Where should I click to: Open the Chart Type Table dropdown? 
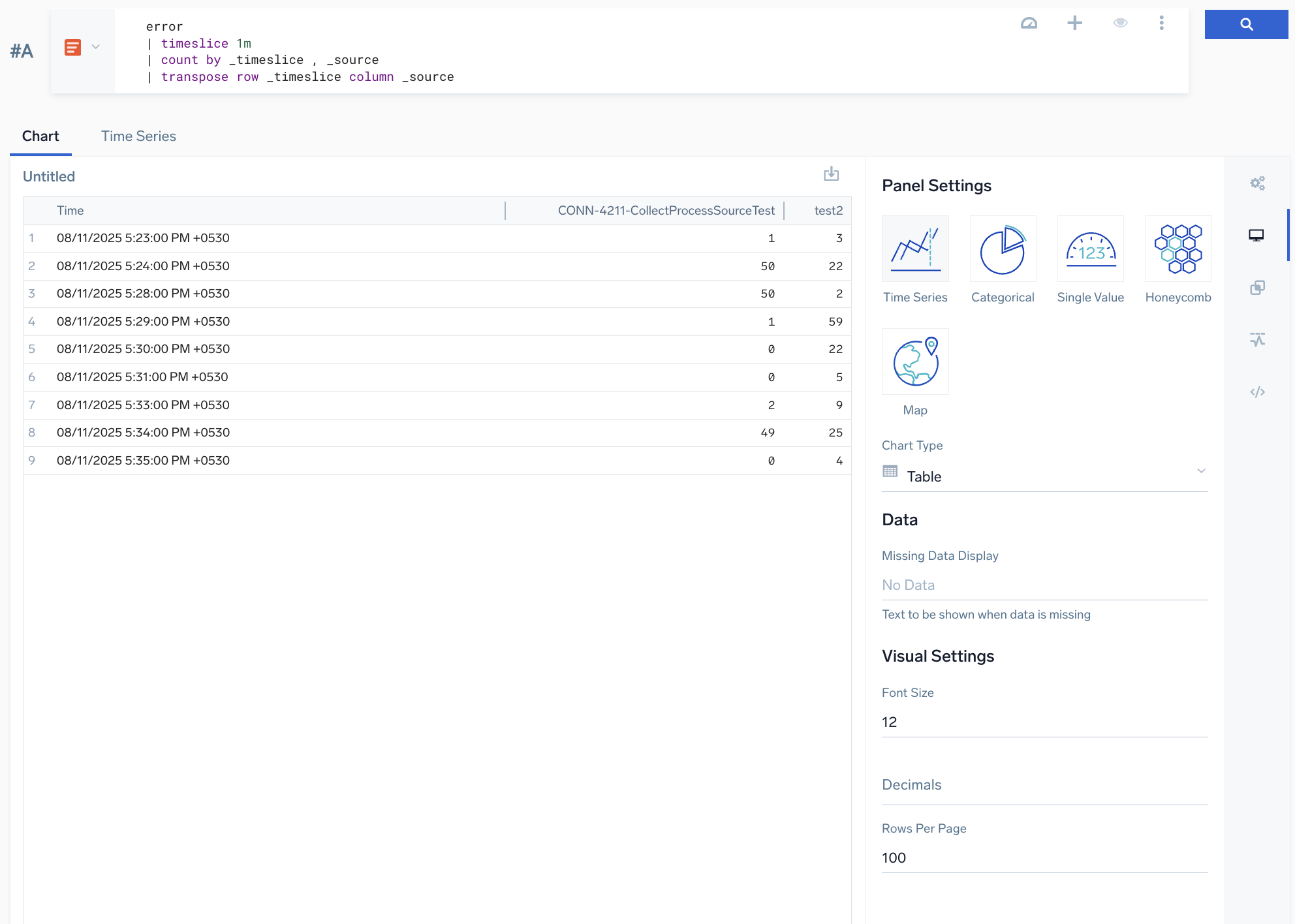1044,476
